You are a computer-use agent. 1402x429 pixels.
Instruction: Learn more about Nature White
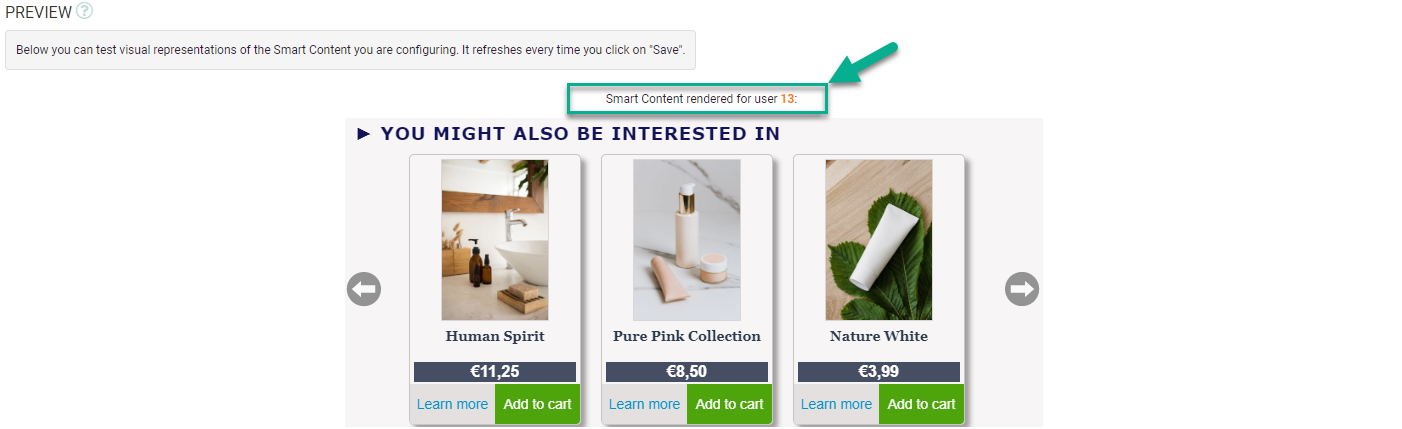[836, 404]
